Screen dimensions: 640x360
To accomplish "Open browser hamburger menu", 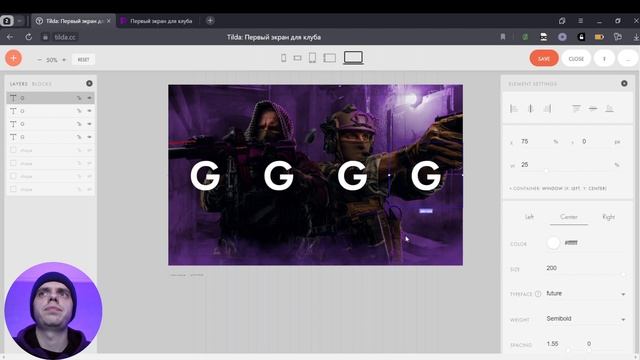I will pyautogui.click(x=580, y=20).
